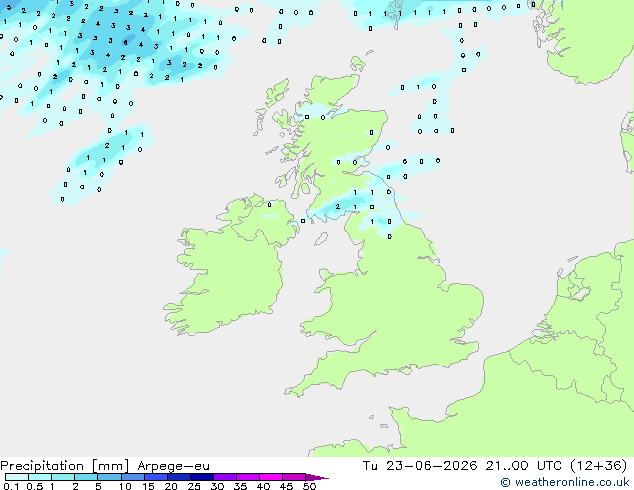Select the 2–5 mm legend color box
Screen dimensions: 634x490
point(86,477)
